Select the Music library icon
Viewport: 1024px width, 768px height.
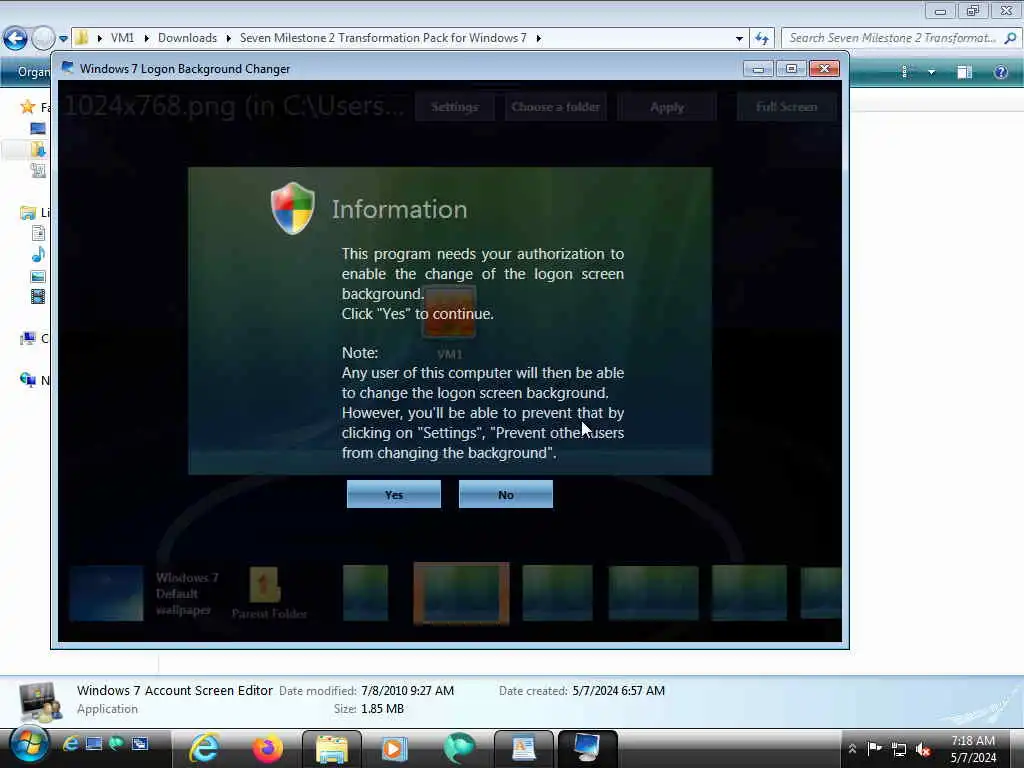point(38,255)
